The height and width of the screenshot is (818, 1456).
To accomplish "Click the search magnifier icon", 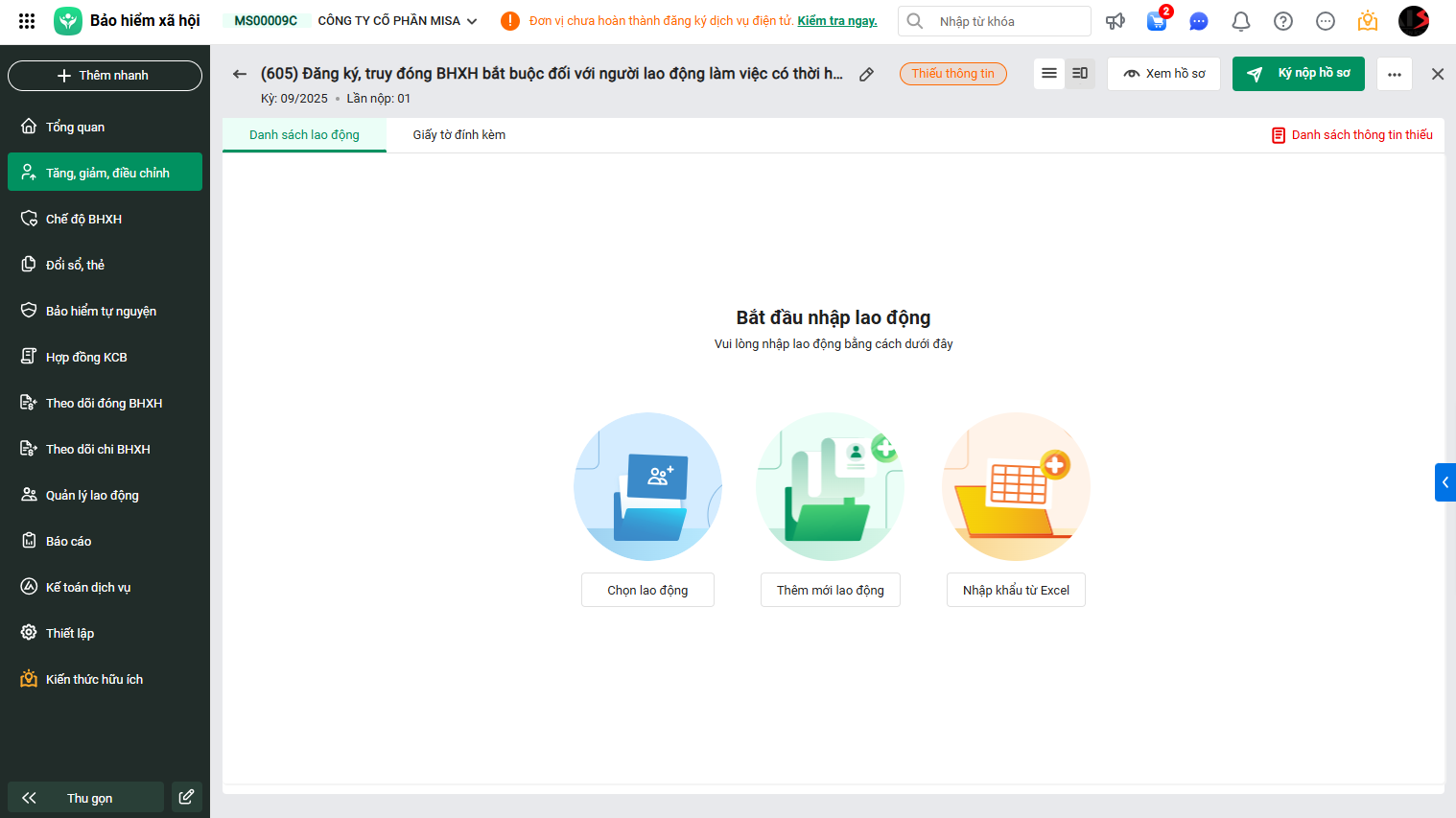I will point(915,21).
